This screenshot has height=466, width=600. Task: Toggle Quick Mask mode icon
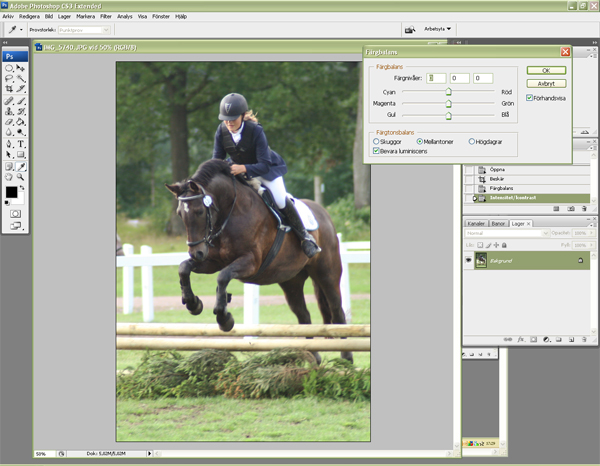[15, 214]
